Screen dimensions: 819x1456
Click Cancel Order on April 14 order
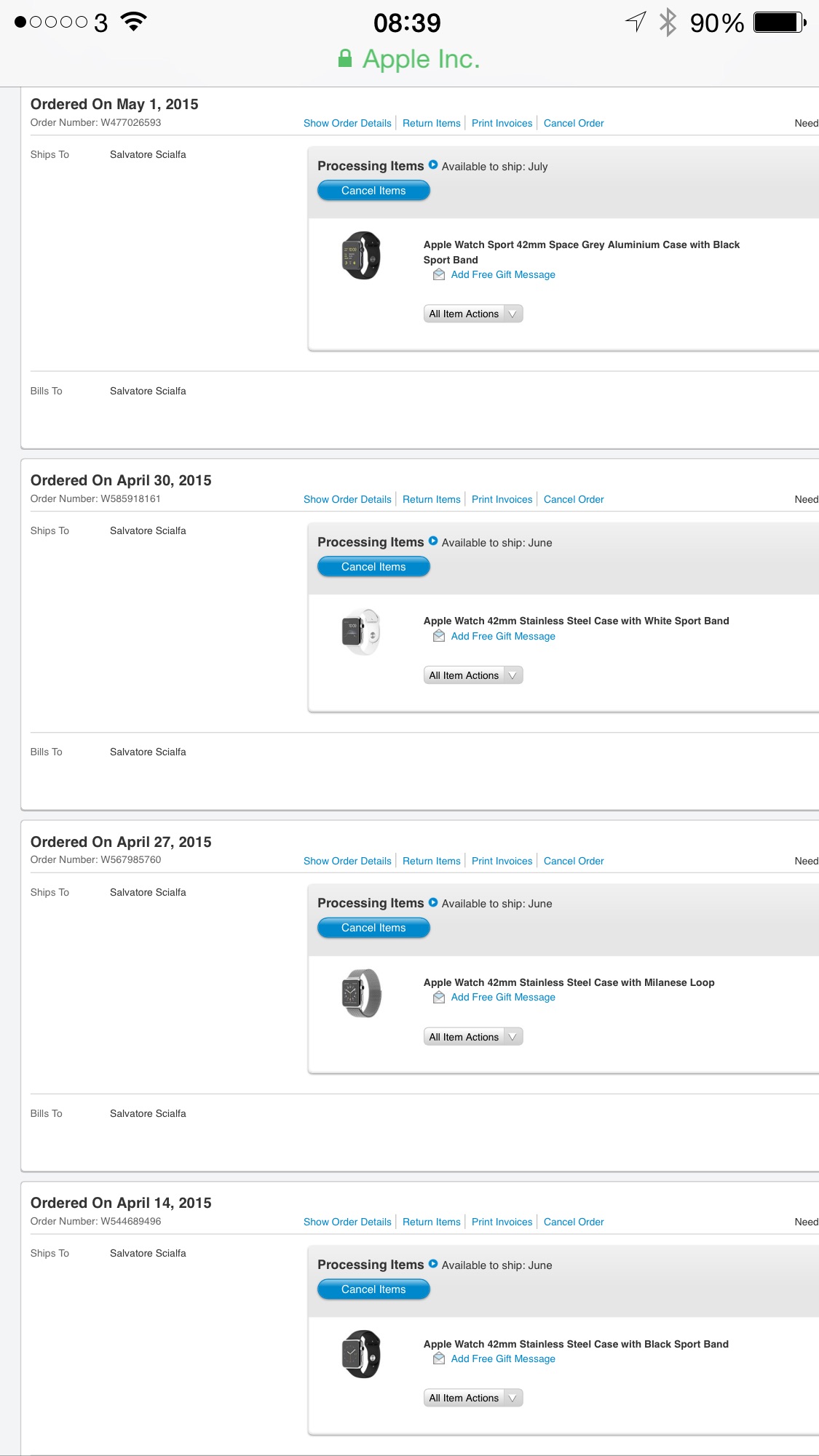(x=574, y=1222)
